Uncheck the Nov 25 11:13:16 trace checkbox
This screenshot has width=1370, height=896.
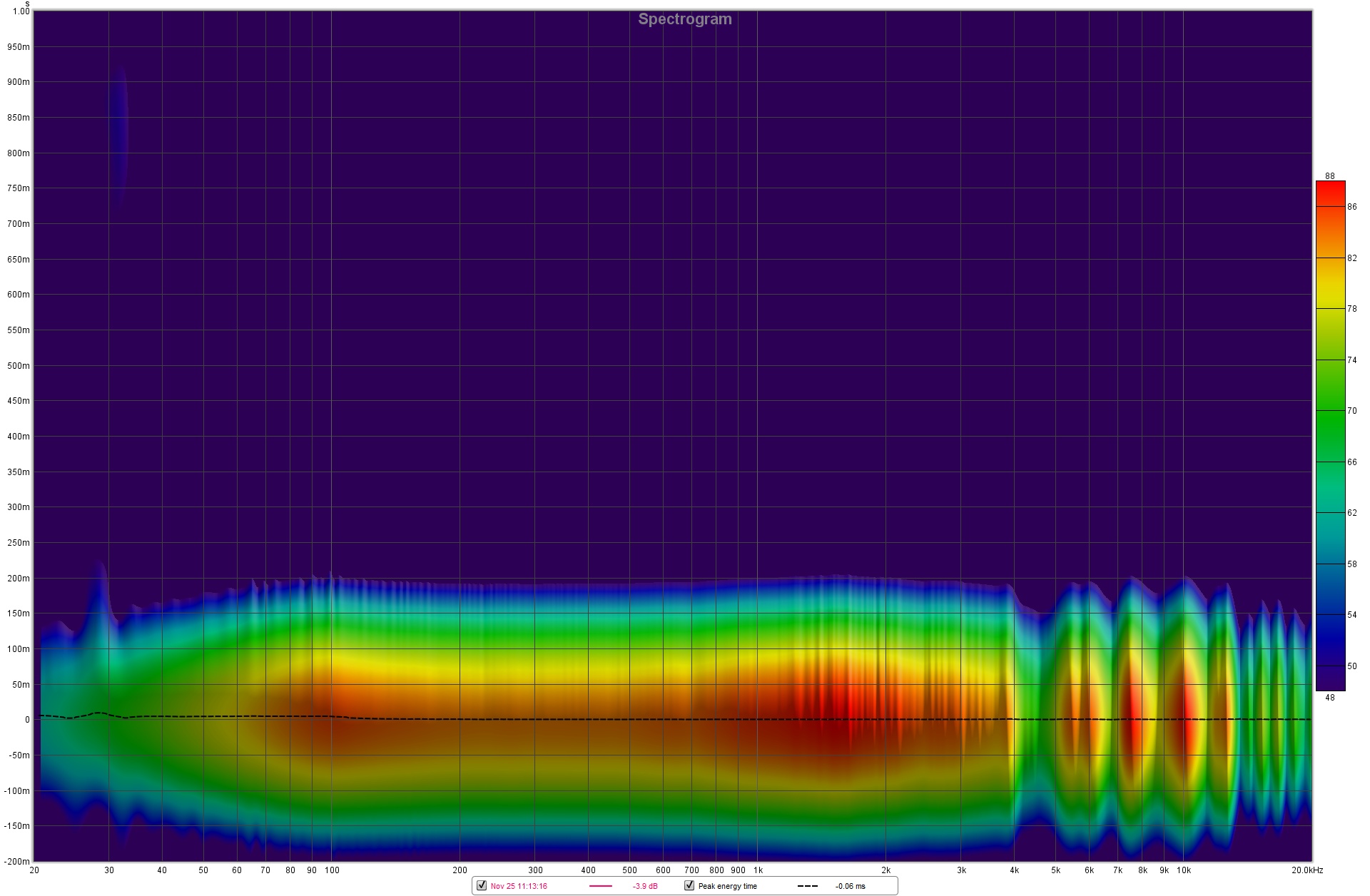(x=482, y=885)
